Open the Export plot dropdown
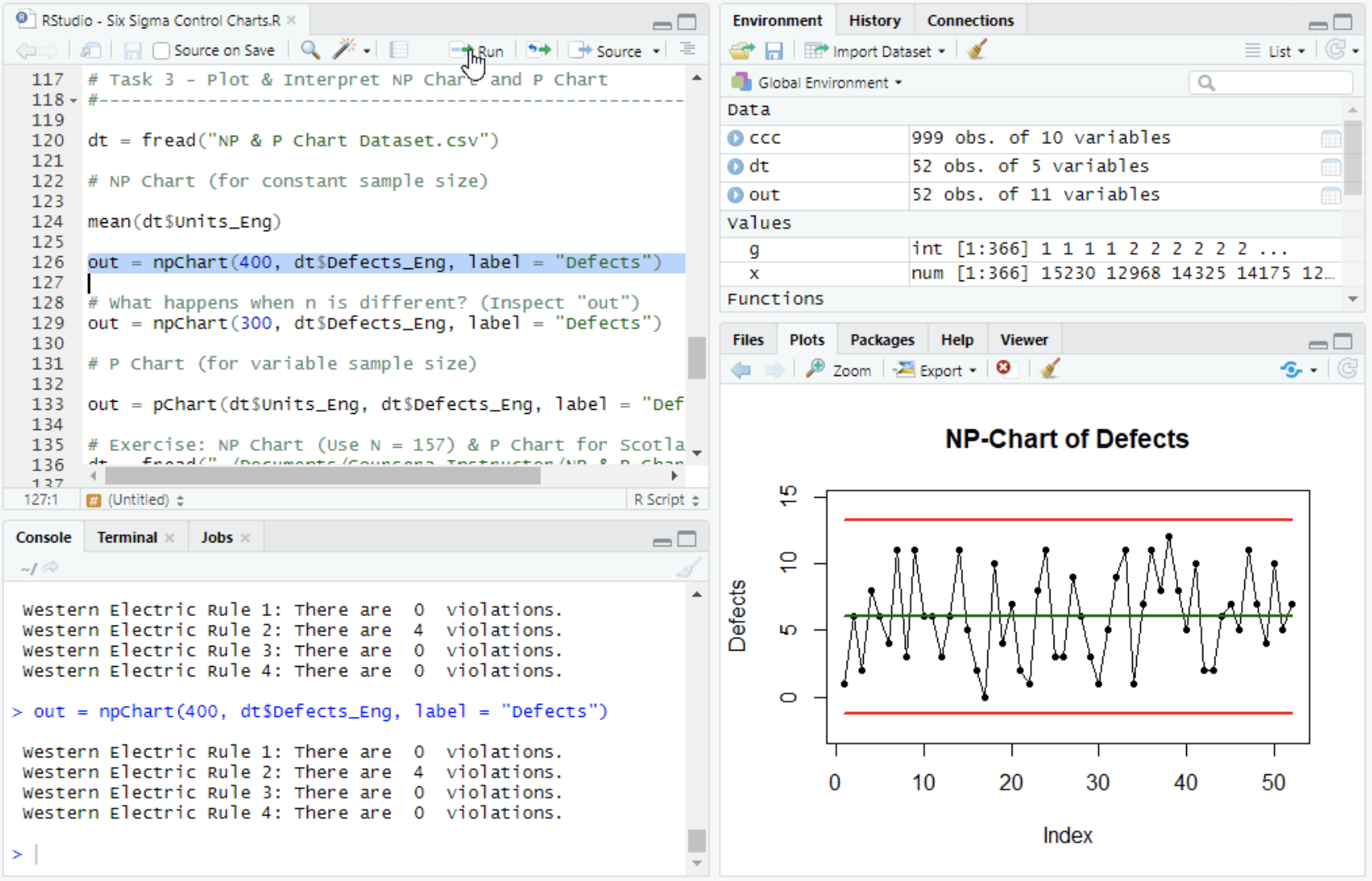The image size is (1372, 881). [936, 370]
